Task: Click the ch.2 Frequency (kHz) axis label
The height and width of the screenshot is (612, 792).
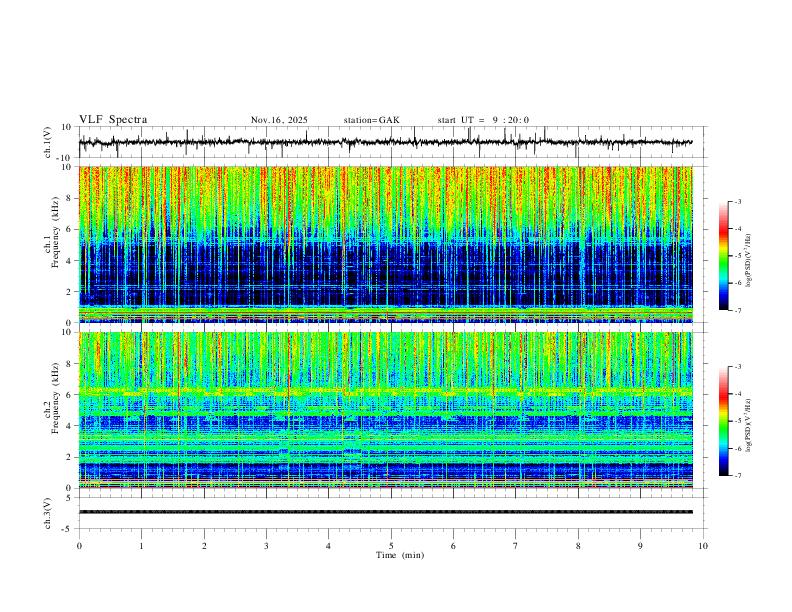Action: (x=52, y=397)
